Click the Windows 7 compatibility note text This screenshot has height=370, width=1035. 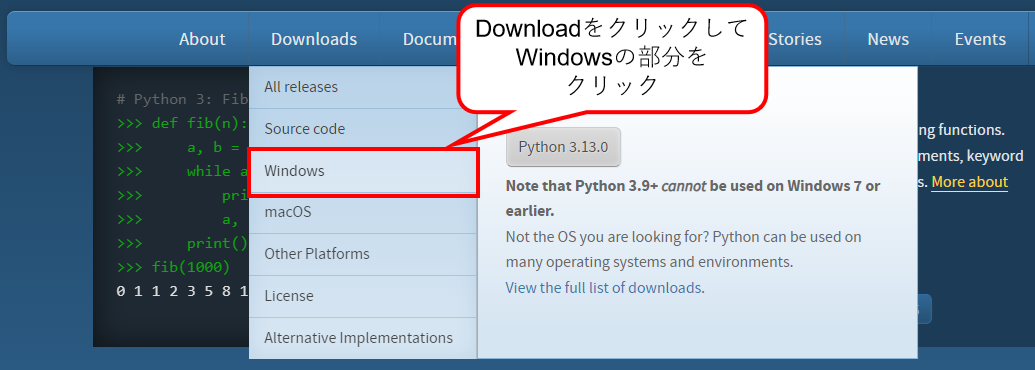coord(692,199)
